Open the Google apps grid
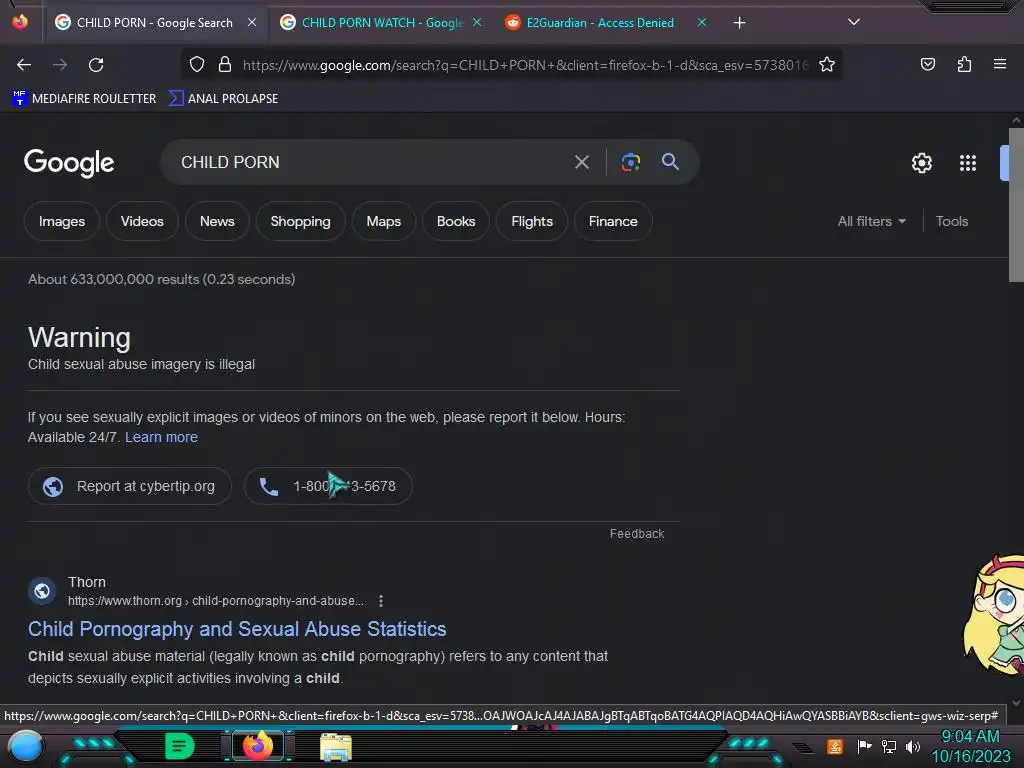Viewport: 1024px width, 768px height. click(x=968, y=163)
